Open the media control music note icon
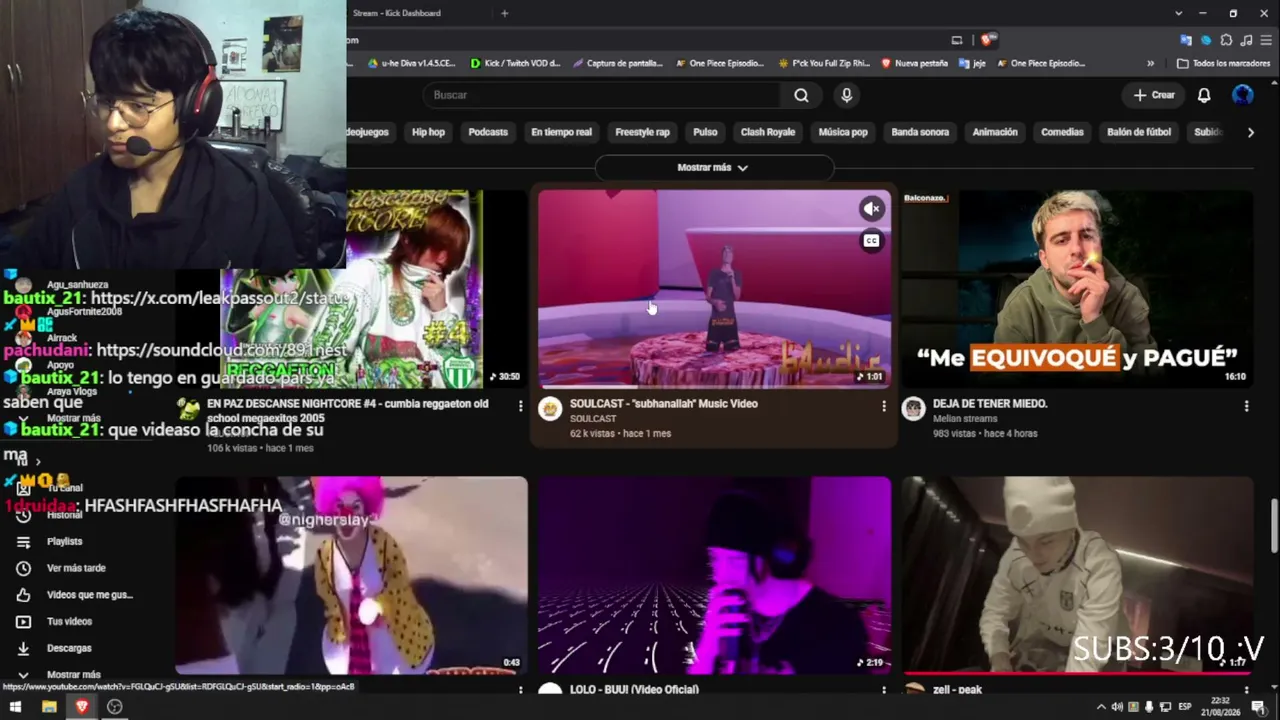Image resolution: width=1280 pixels, height=720 pixels. click(1246, 40)
